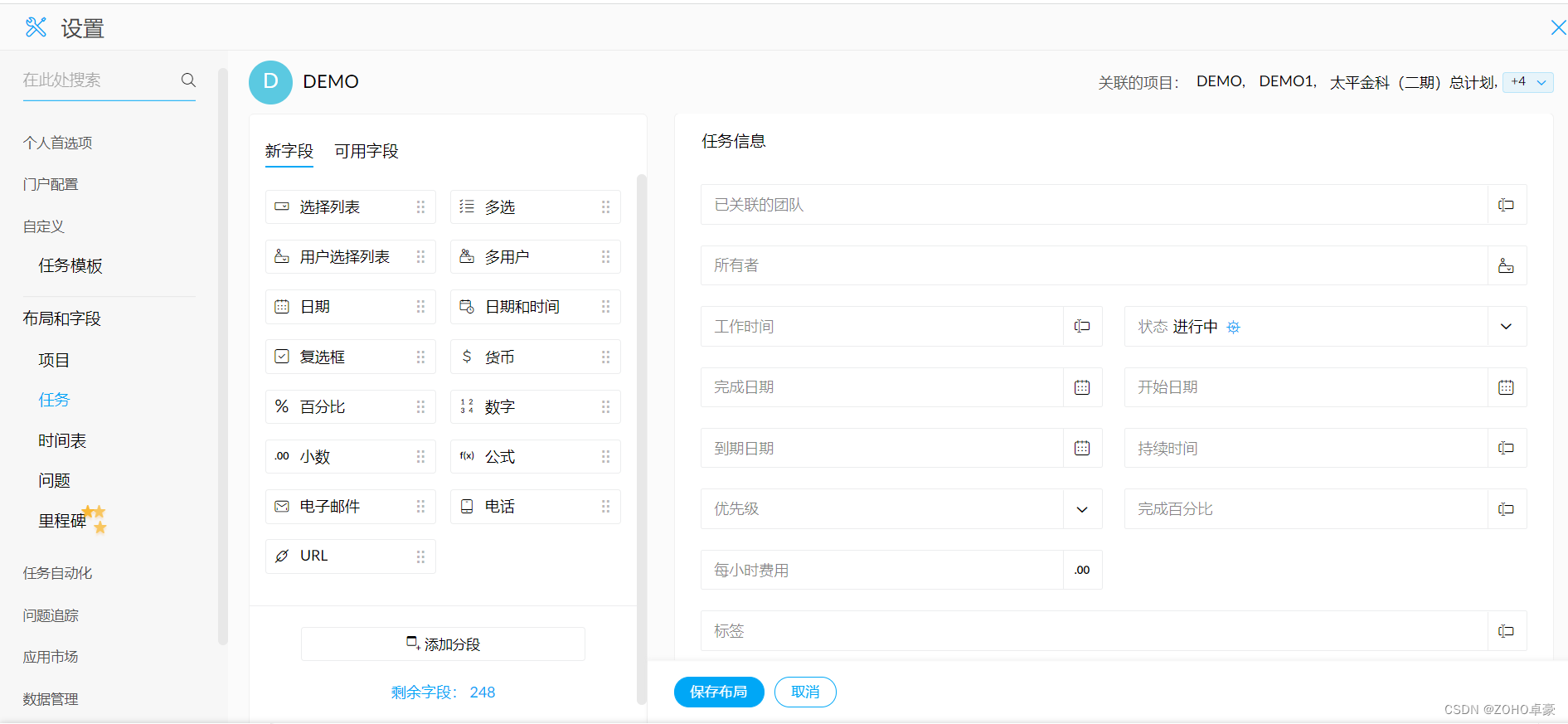This screenshot has height=724, width=1568.
Task: Close the settings panel with X
Action: tap(1558, 27)
